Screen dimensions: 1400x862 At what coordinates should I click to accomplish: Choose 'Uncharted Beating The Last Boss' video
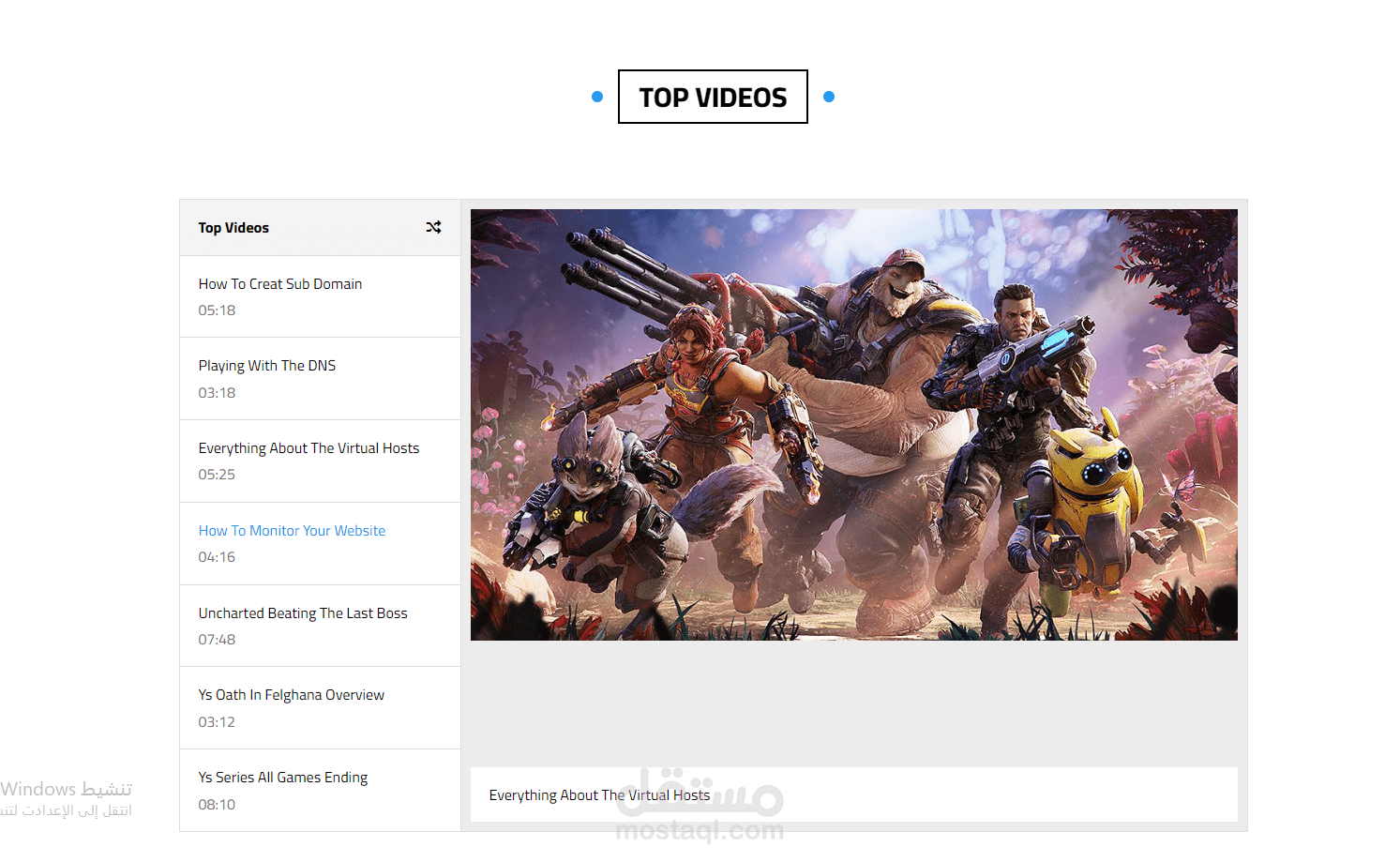pos(303,613)
